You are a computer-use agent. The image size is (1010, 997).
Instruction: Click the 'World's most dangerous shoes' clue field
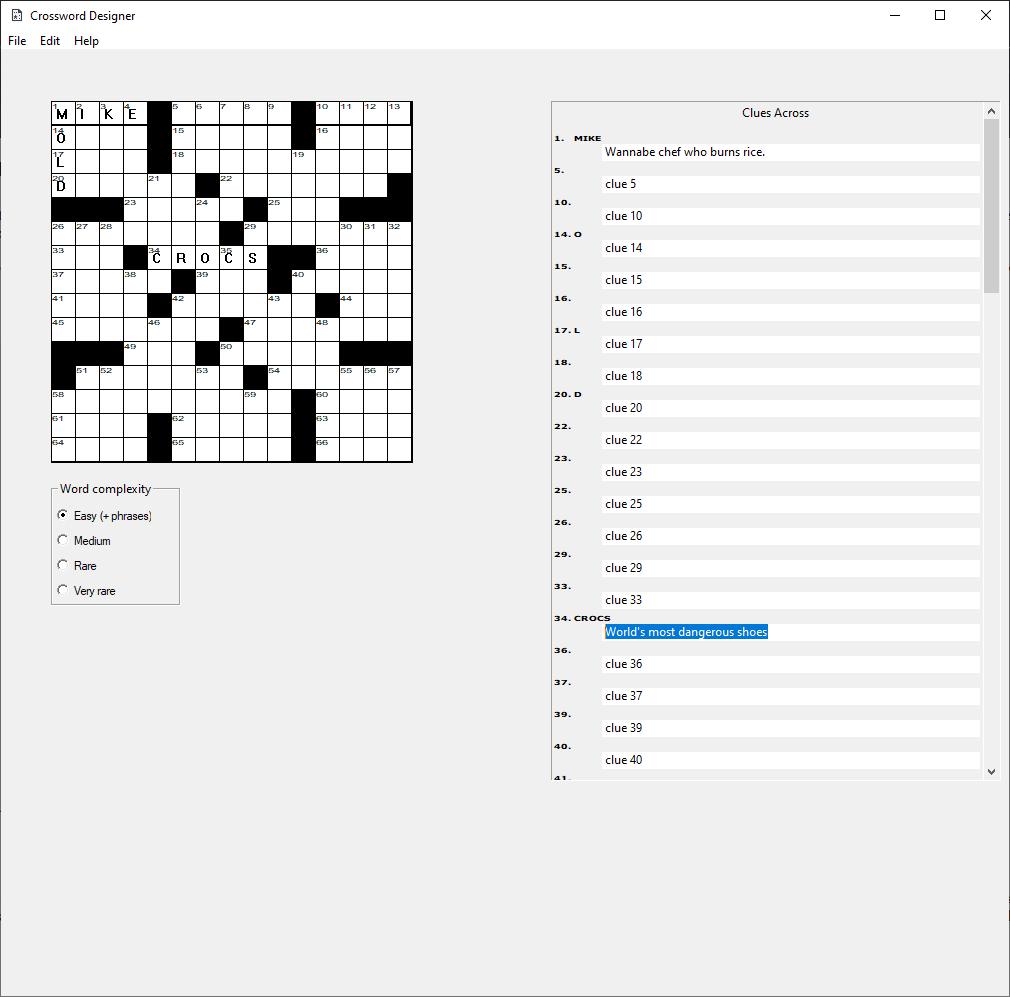click(x=791, y=632)
